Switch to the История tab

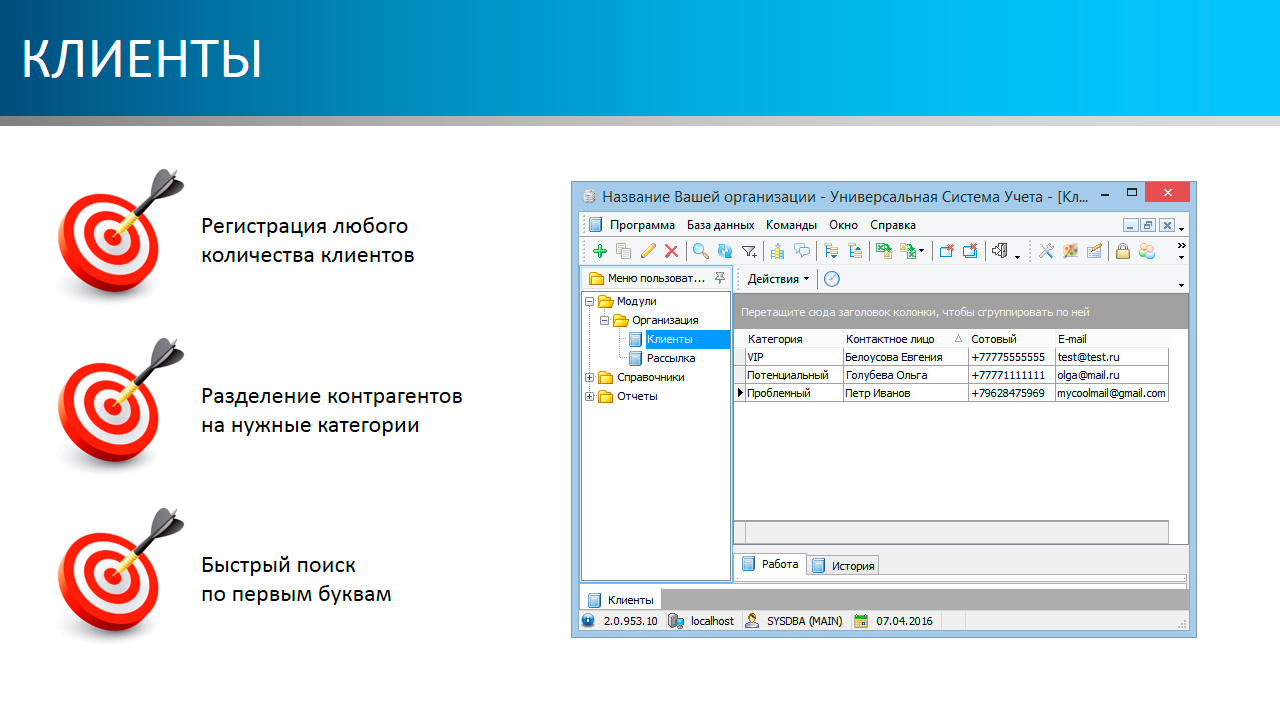(x=843, y=566)
